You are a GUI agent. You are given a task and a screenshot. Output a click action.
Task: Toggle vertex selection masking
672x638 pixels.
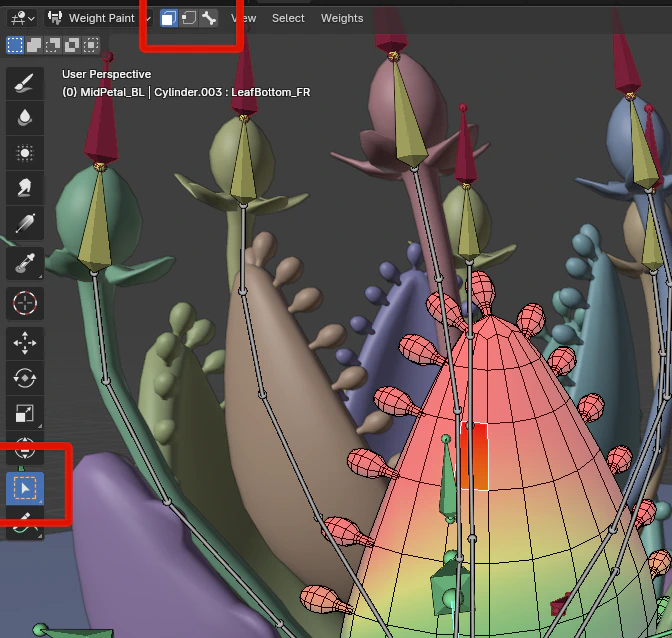189,18
